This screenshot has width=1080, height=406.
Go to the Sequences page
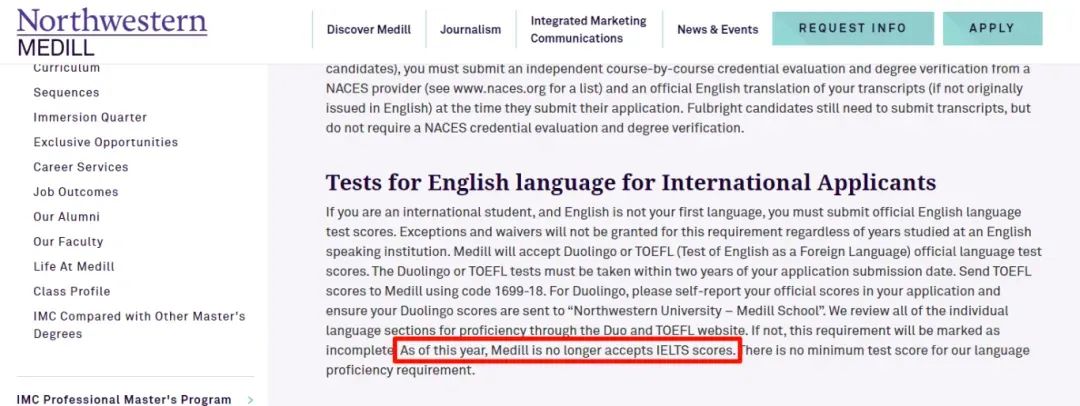tap(66, 92)
